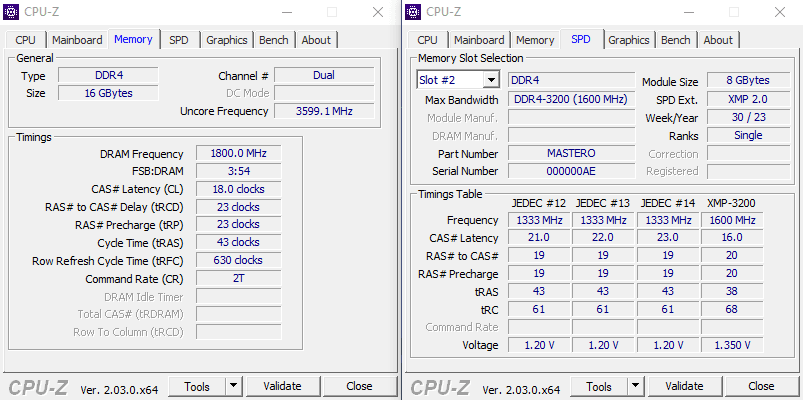This screenshot has height=400, width=803.
Task: Click the XMP-3200 CAS# Latency cell 16.0
Action: [x=732, y=238]
